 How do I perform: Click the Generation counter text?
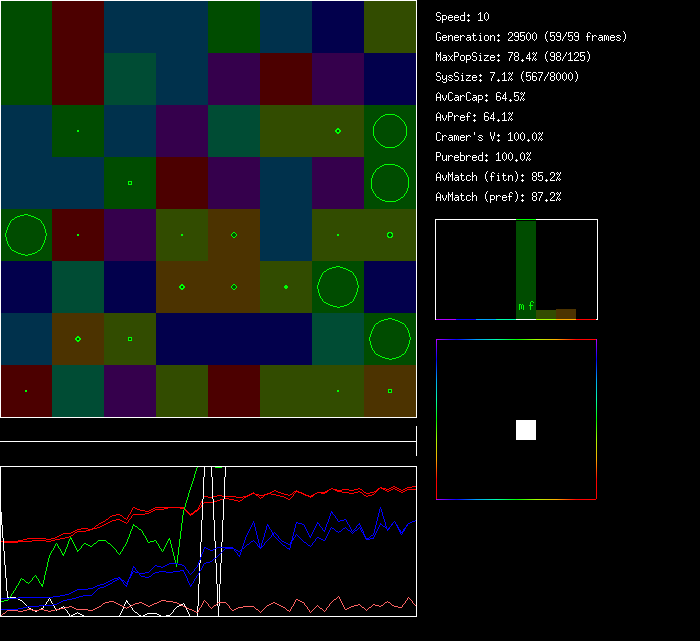click(x=531, y=37)
